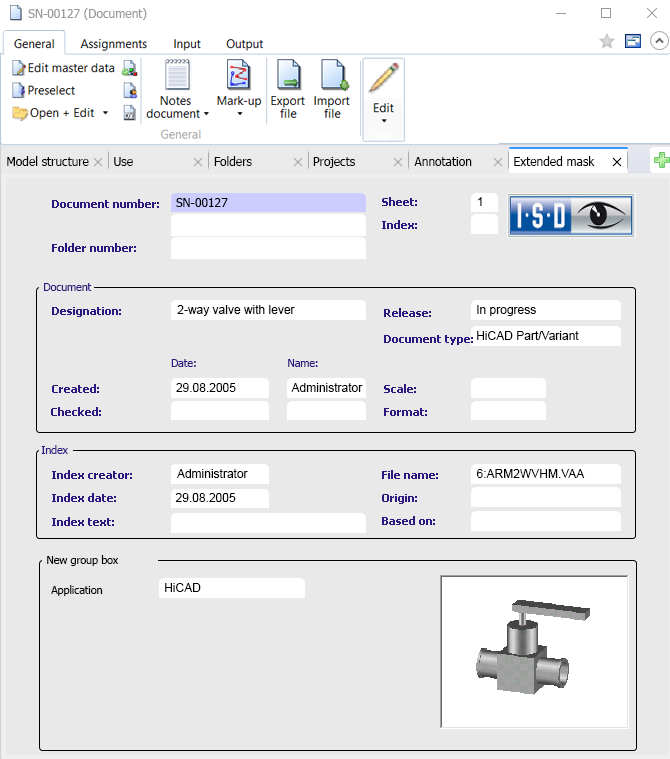Click the small icon right of Edit master data

(129, 68)
